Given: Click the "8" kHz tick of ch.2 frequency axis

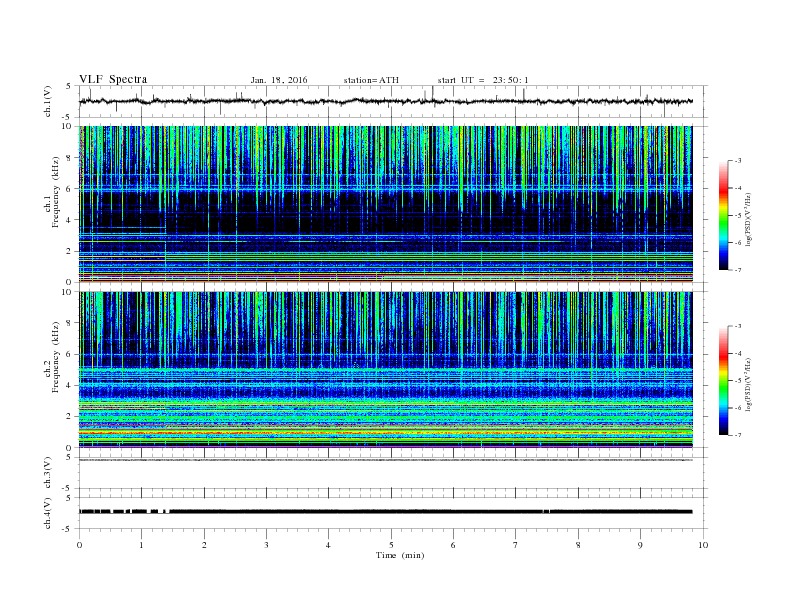Looking at the screenshot, I should 69,323.
